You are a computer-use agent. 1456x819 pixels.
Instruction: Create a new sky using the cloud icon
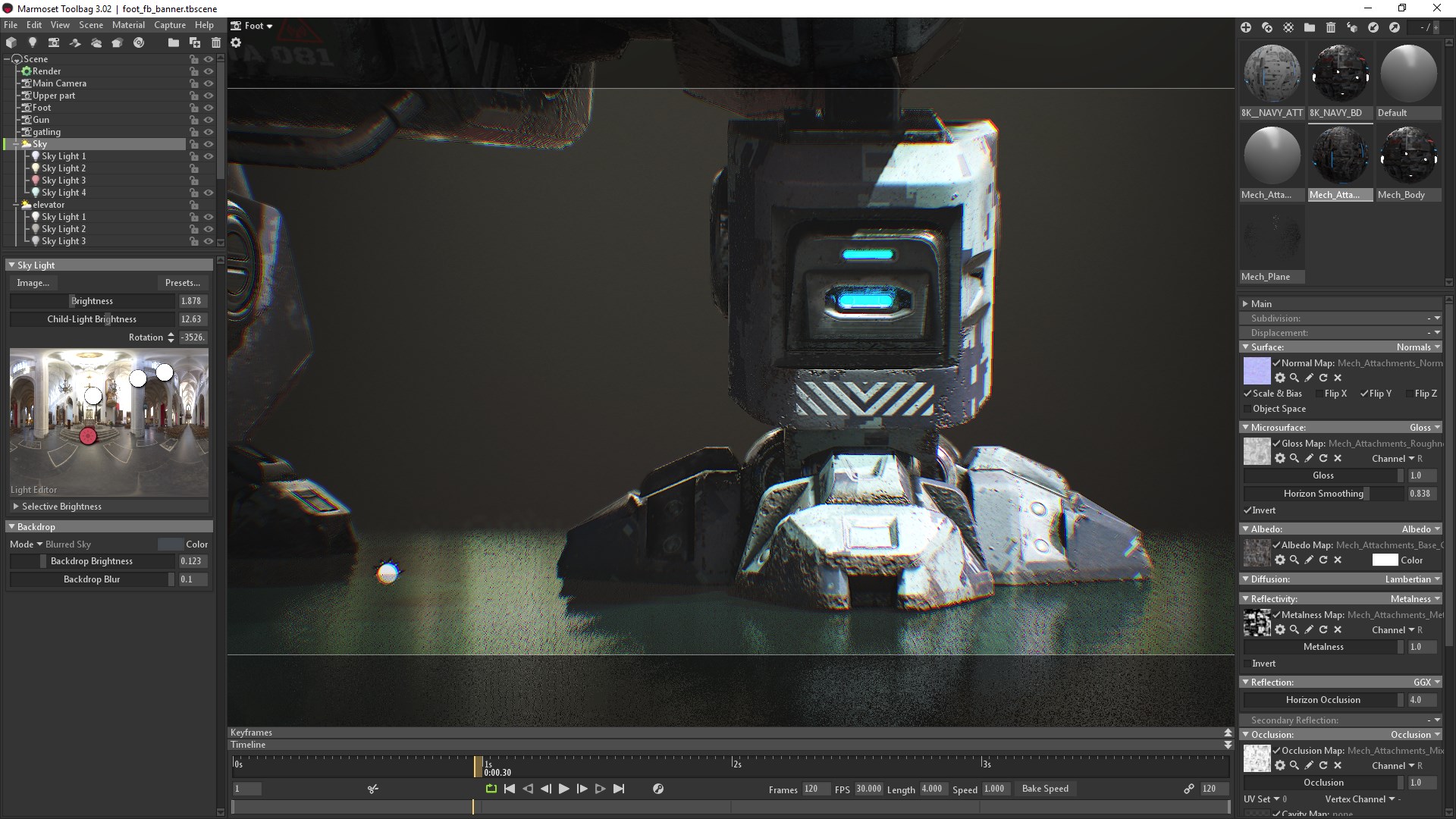[x=96, y=43]
